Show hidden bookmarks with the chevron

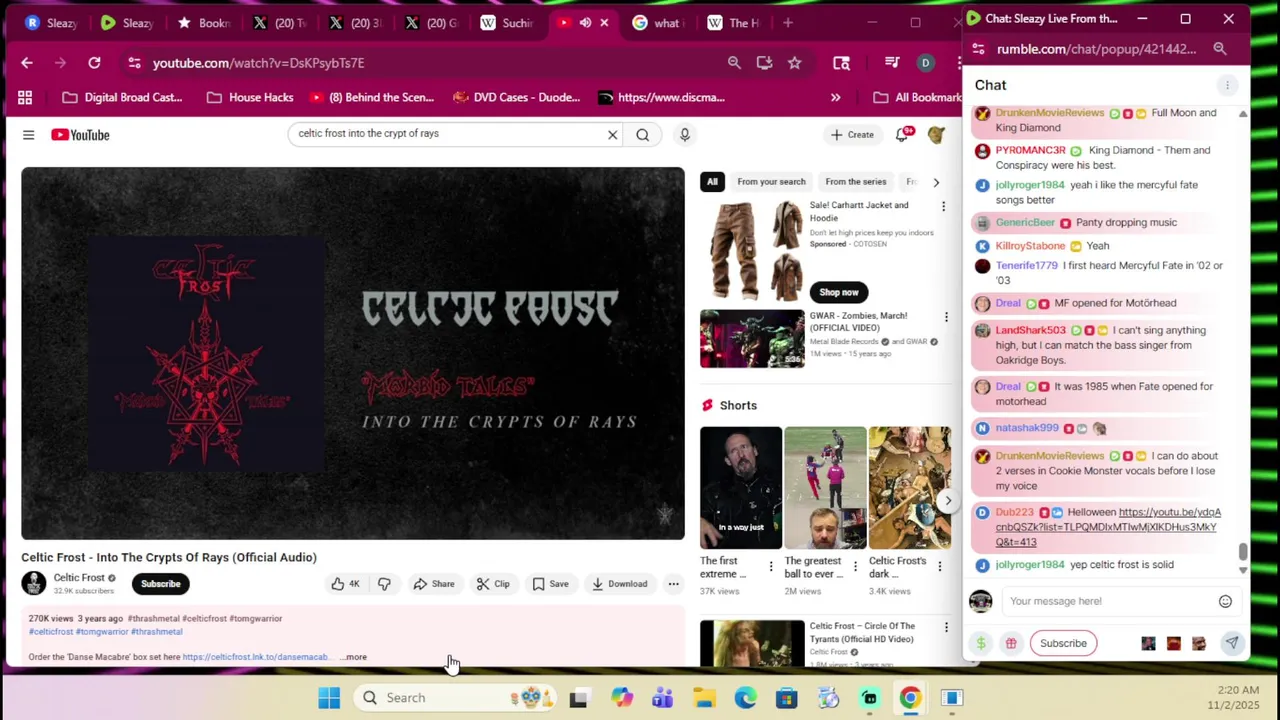tap(835, 97)
